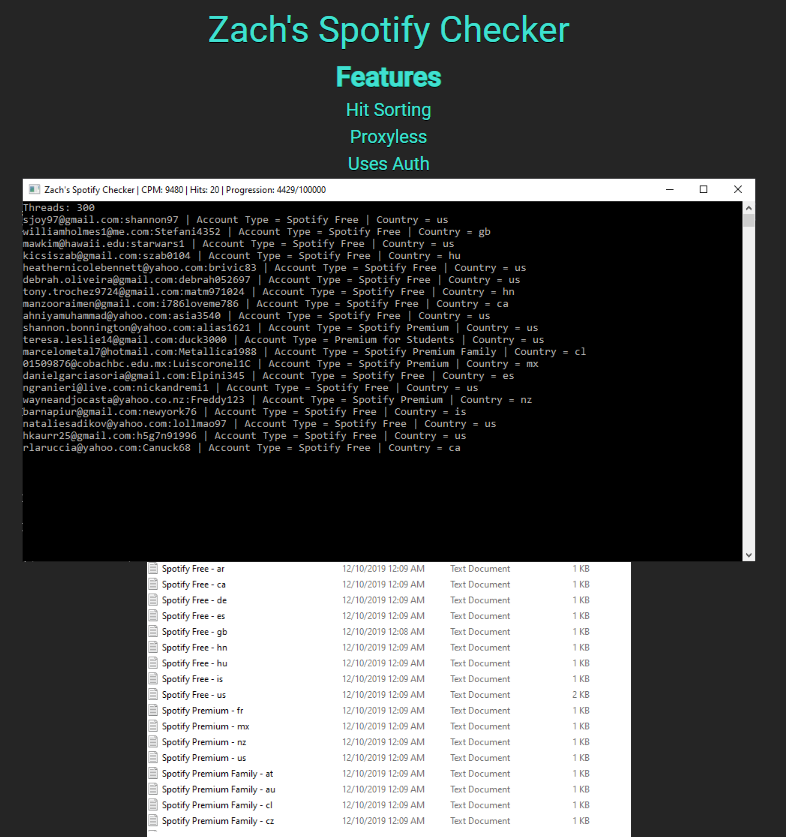Viewport: 786px width, 837px height.
Task: Select the file name 'Spotify Free - de'
Action: pyautogui.click(x=194, y=600)
